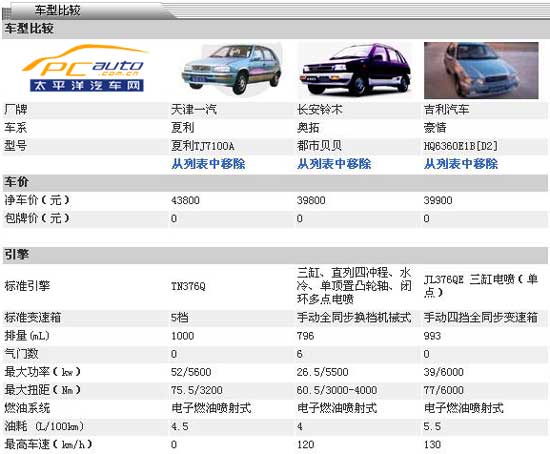Click the 厂牌 row label
Viewport: 550px width, 454px height.
[x=15, y=110]
